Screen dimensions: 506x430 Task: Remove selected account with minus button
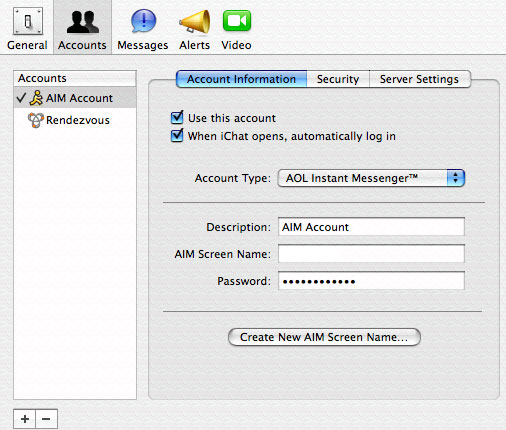(46, 419)
